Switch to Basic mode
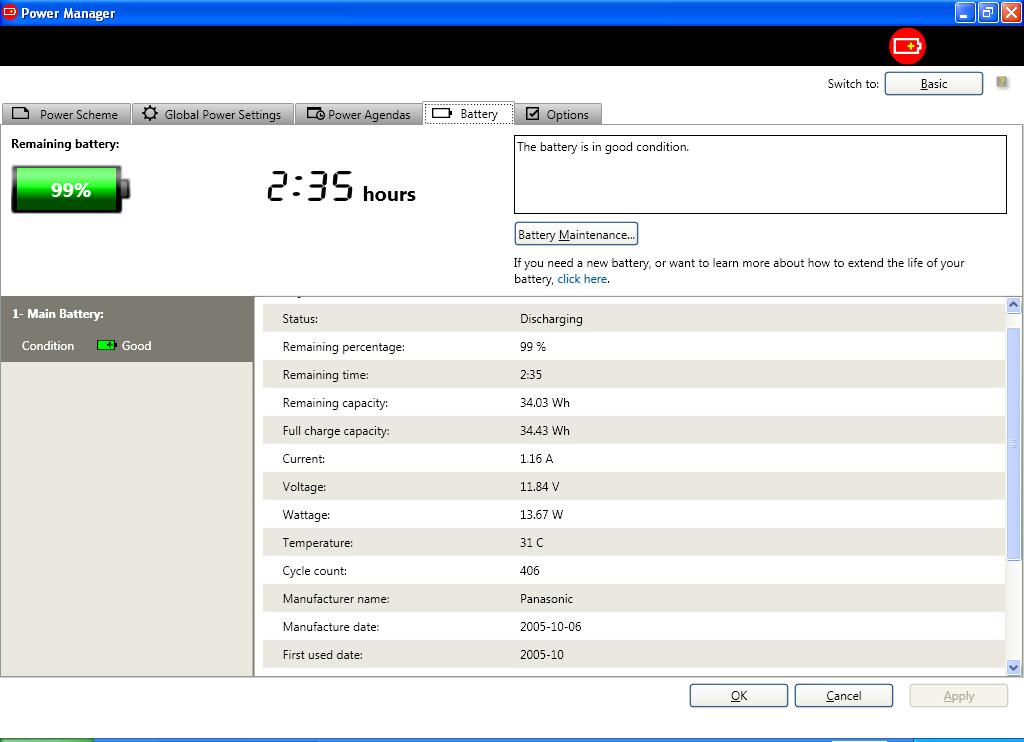 (933, 84)
